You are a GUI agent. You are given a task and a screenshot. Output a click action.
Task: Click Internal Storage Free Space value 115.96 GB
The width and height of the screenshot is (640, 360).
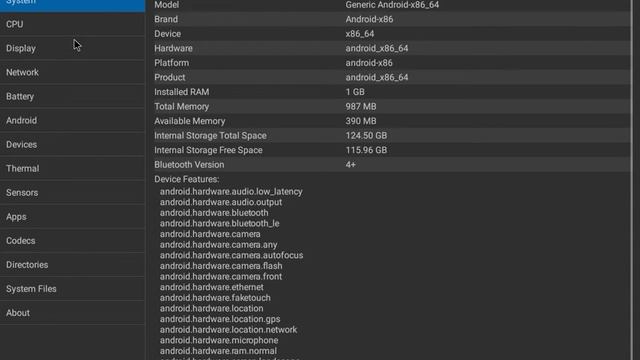tap(366, 150)
